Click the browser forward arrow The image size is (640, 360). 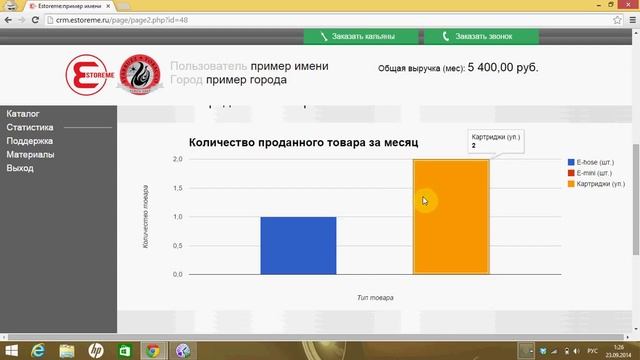(22, 20)
